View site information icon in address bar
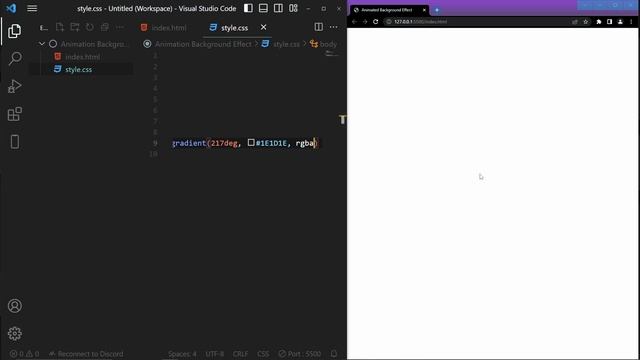The height and width of the screenshot is (360, 640). click(389, 22)
